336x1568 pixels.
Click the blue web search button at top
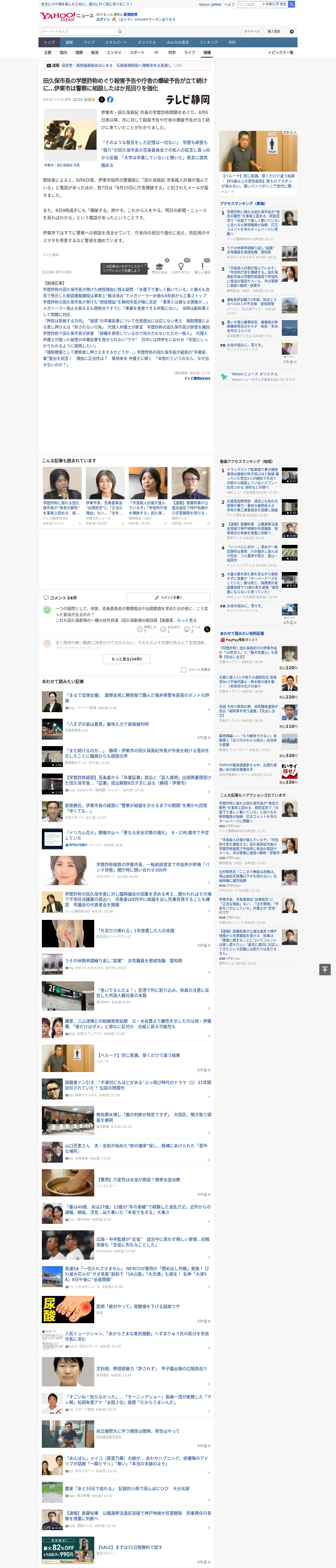[292, 4]
